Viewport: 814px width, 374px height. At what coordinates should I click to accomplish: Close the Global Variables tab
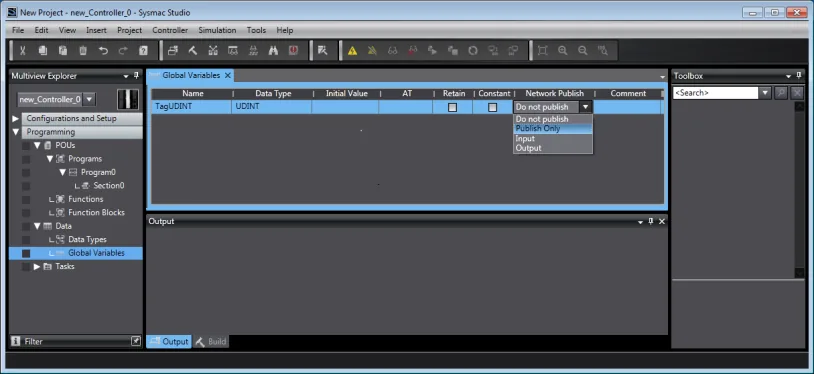(227, 76)
